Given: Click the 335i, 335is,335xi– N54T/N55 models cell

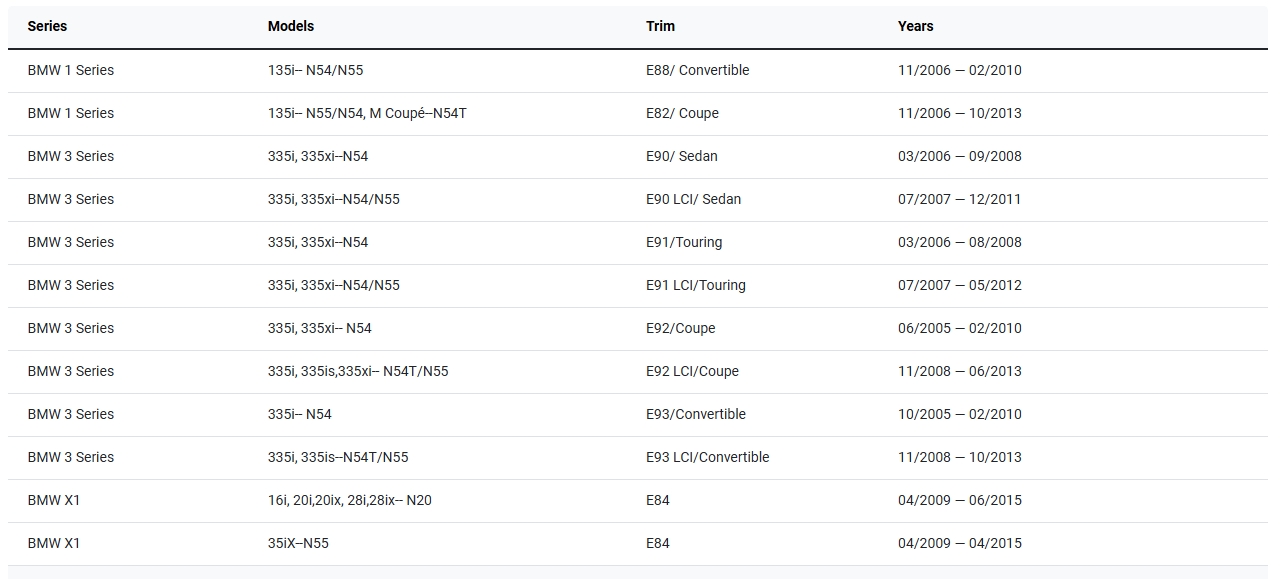Looking at the screenshot, I should tap(358, 371).
